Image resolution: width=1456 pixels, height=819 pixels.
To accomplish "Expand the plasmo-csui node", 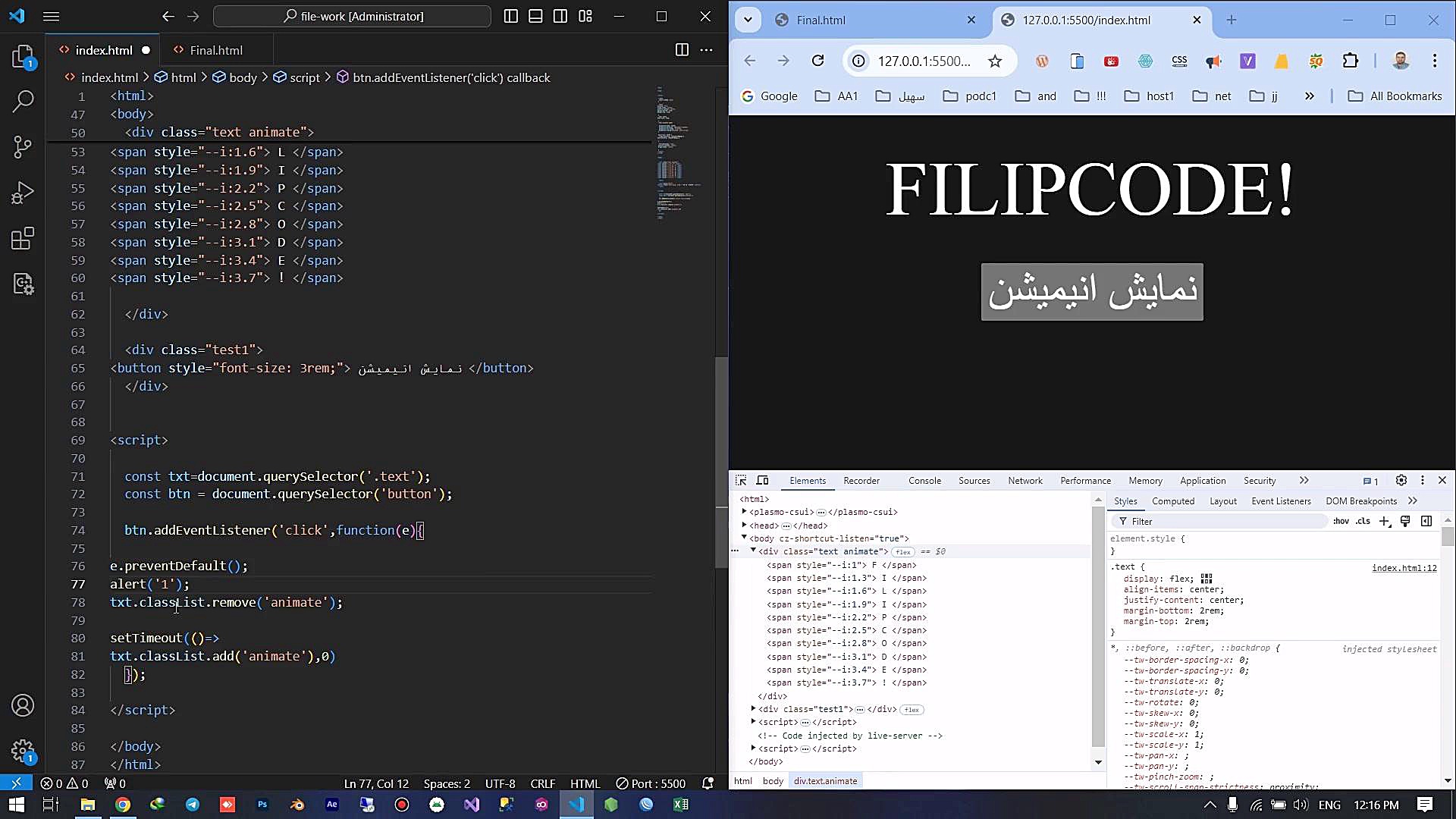I will tap(745, 512).
